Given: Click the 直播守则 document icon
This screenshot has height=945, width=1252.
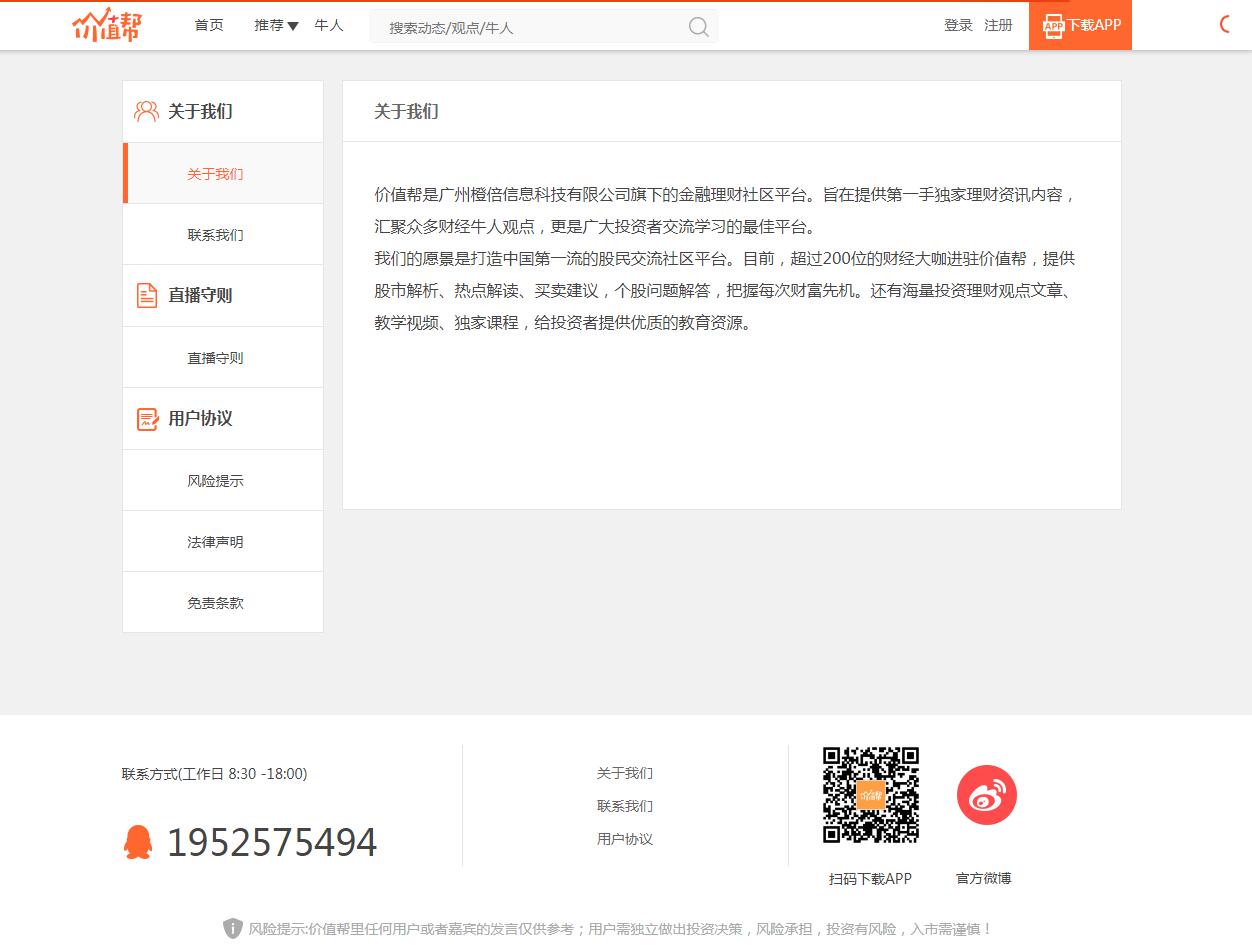Looking at the screenshot, I should coord(147,295).
